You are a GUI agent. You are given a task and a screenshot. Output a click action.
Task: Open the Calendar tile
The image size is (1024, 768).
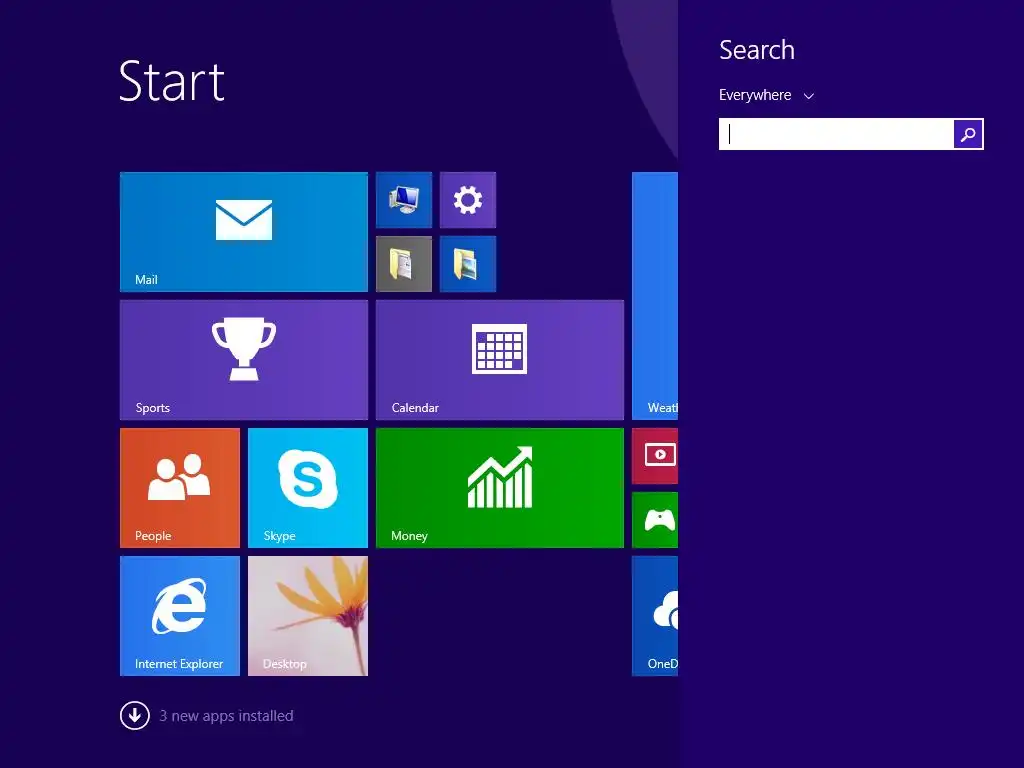click(x=500, y=360)
